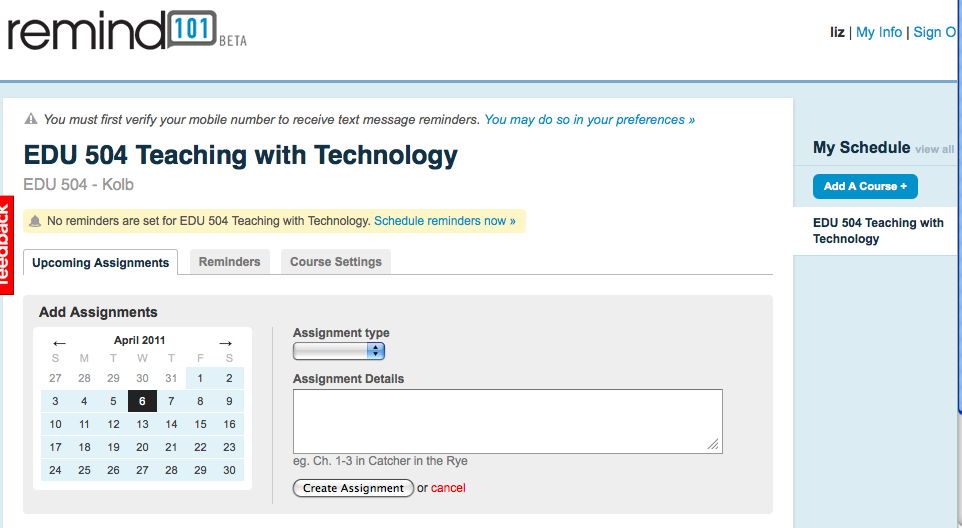The height and width of the screenshot is (528, 962).
Task: Choose April 26 on the calendar
Action: (x=114, y=470)
